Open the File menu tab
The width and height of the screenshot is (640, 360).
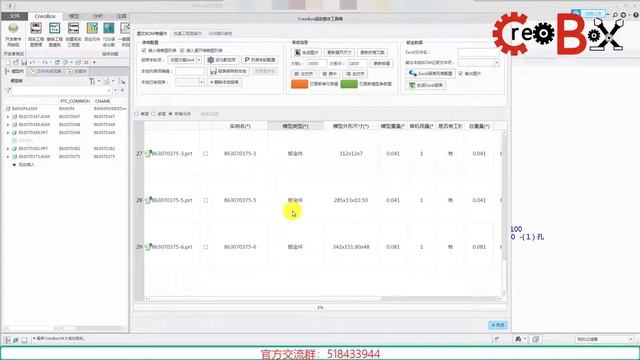[14, 16]
